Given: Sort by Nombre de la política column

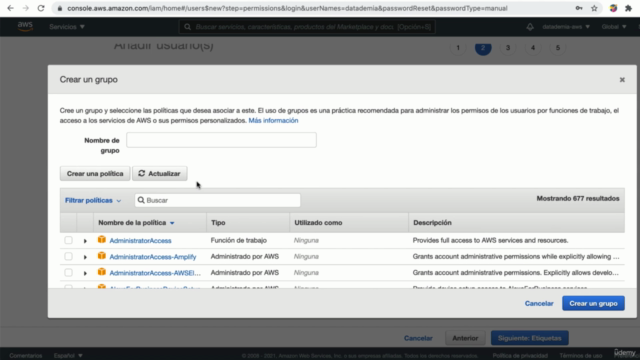Looking at the screenshot, I should tap(136, 222).
